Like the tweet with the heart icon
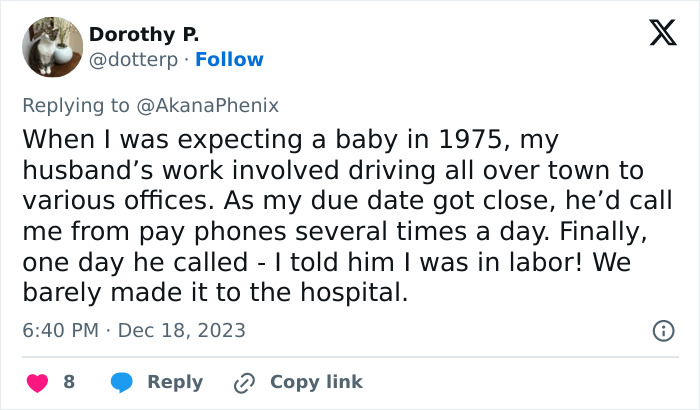This screenshot has width=700, height=410. point(36,382)
